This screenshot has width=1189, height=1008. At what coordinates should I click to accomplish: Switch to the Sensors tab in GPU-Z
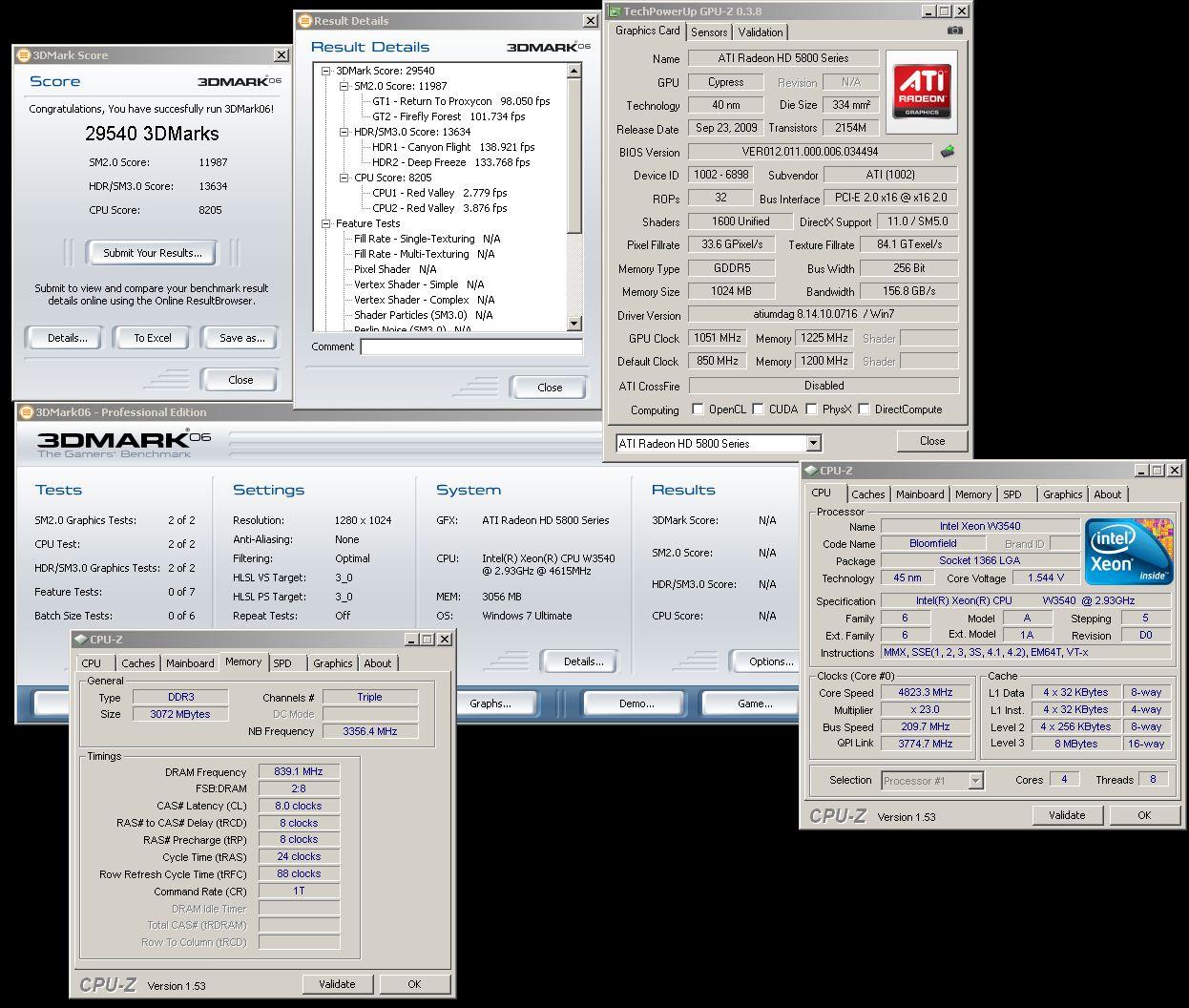tap(709, 32)
